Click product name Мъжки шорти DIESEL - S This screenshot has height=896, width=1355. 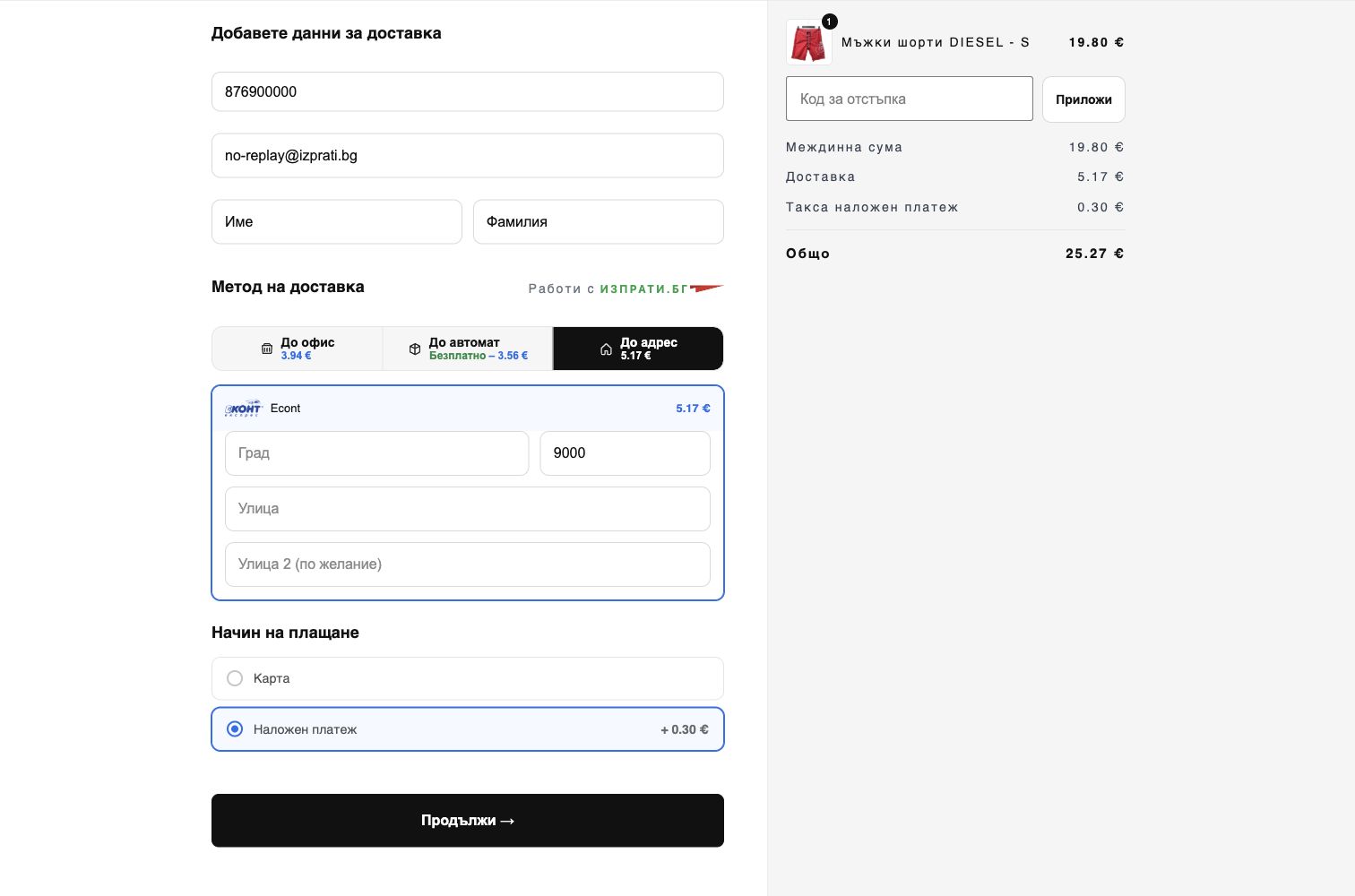(936, 42)
